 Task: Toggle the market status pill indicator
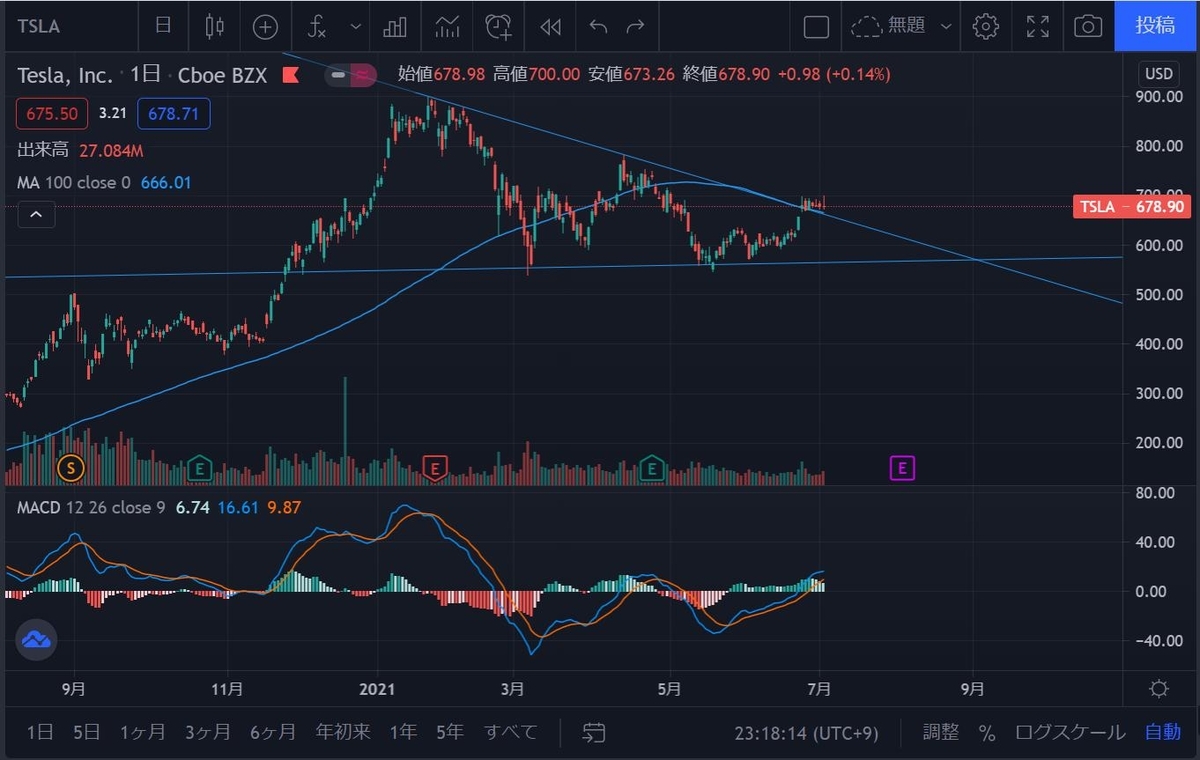click(350, 74)
